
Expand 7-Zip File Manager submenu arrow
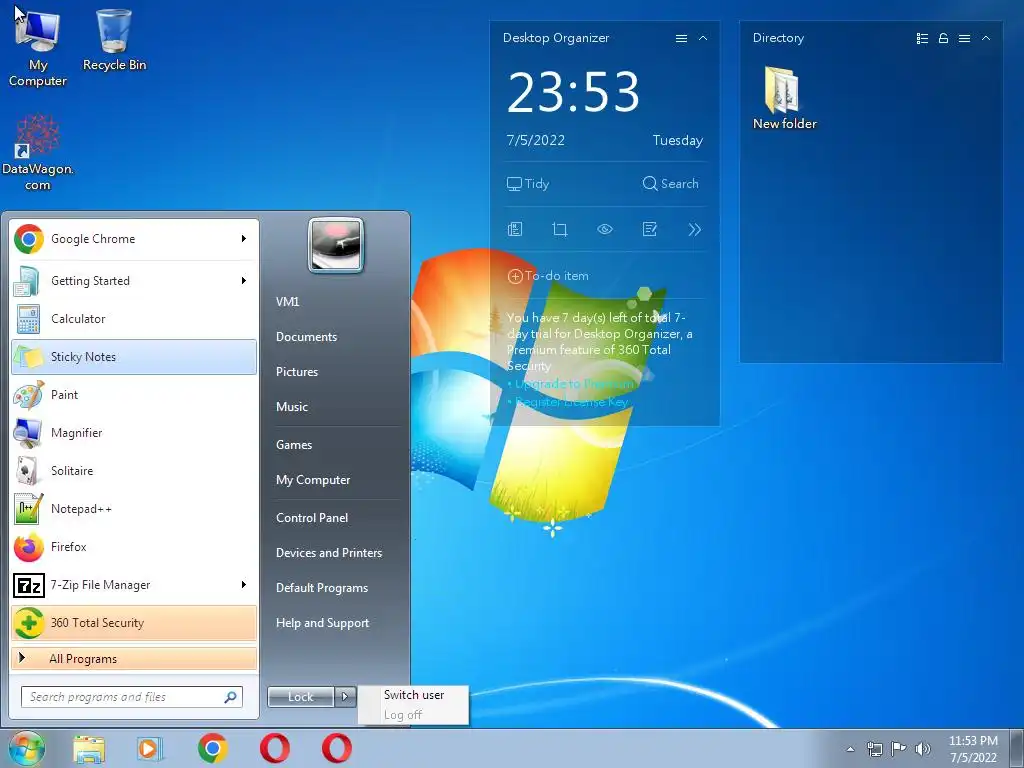coord(244,584)
